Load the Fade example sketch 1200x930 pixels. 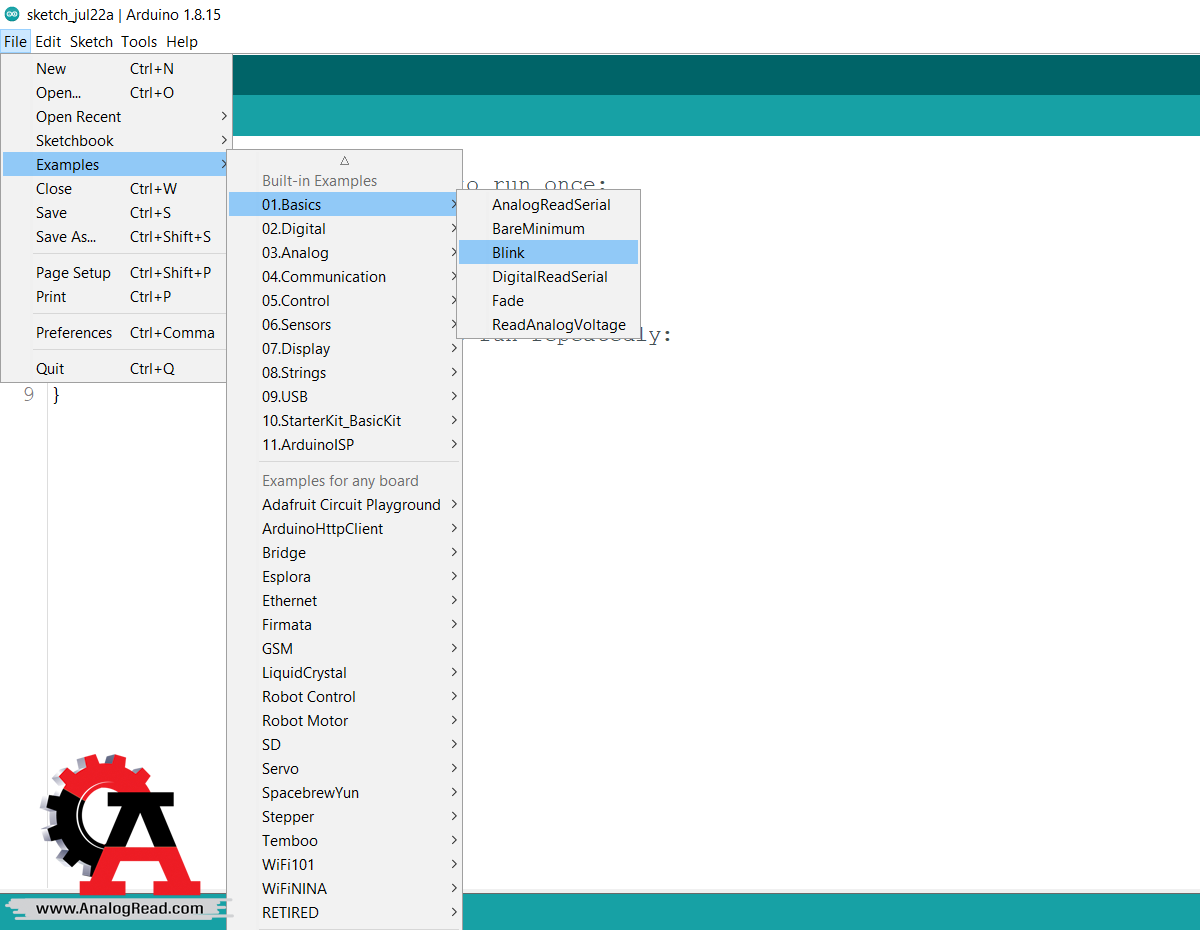[548, 301]
